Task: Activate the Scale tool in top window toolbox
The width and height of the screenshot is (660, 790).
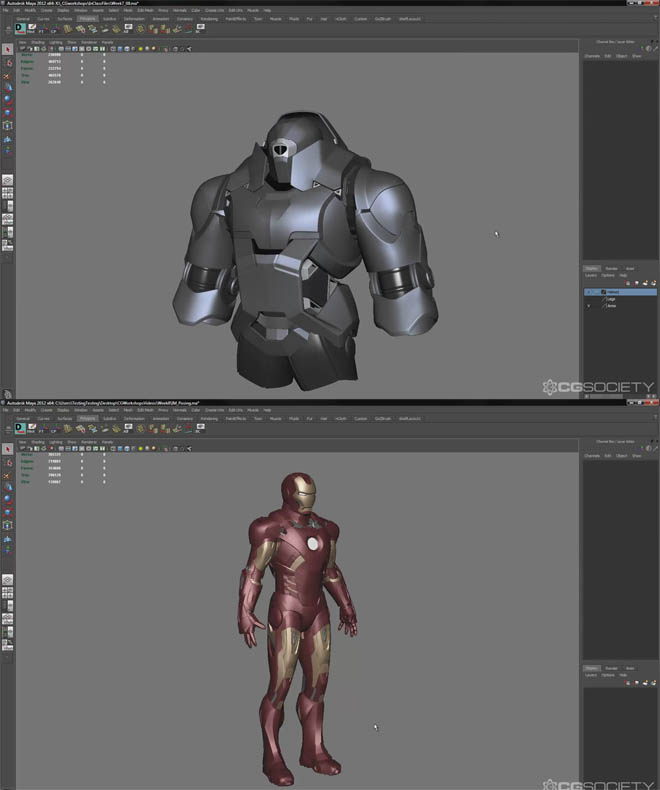Action: pos(7,113)
